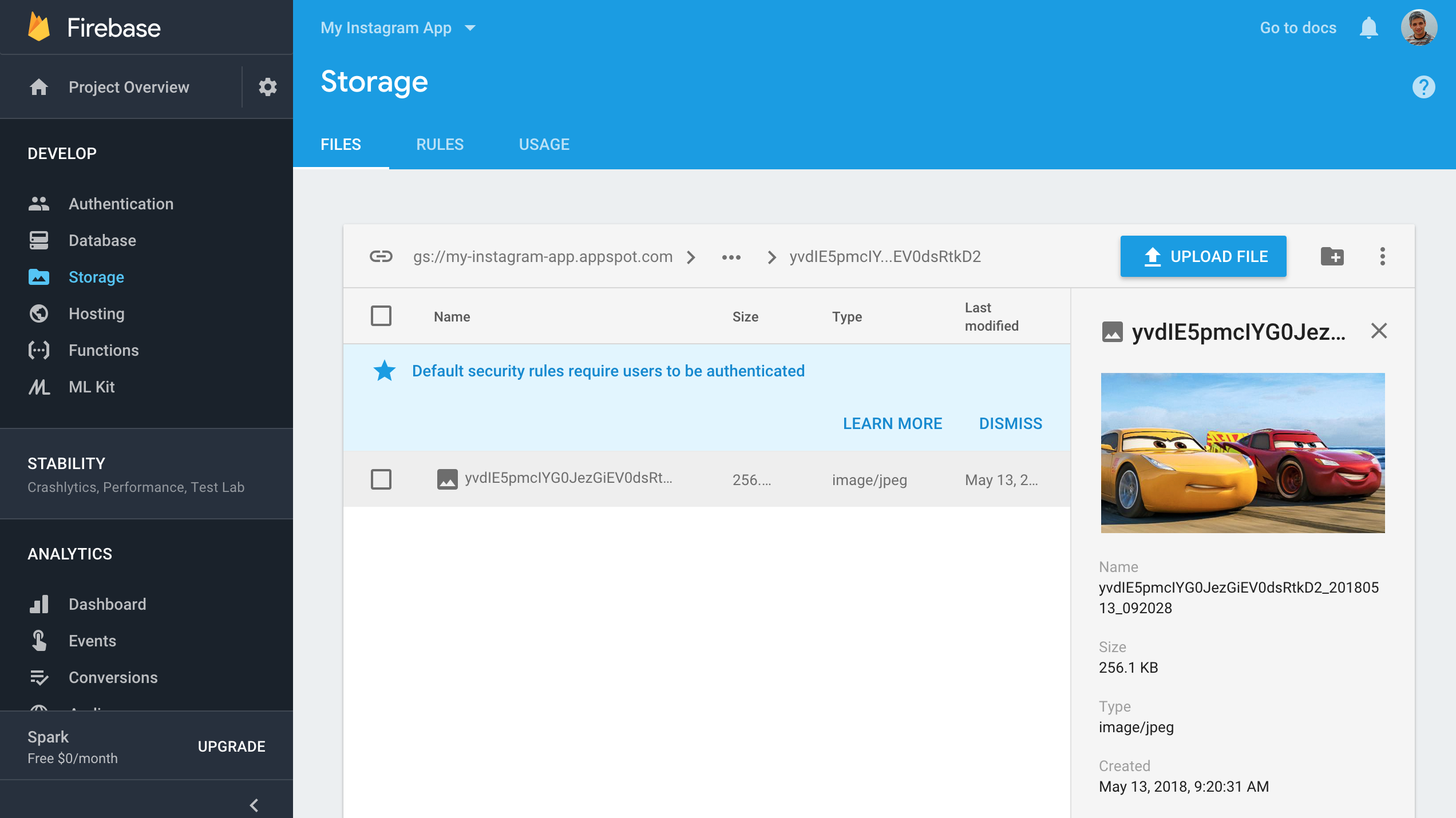
Task: Click the image icon in details panel header
Action: 1113,332
